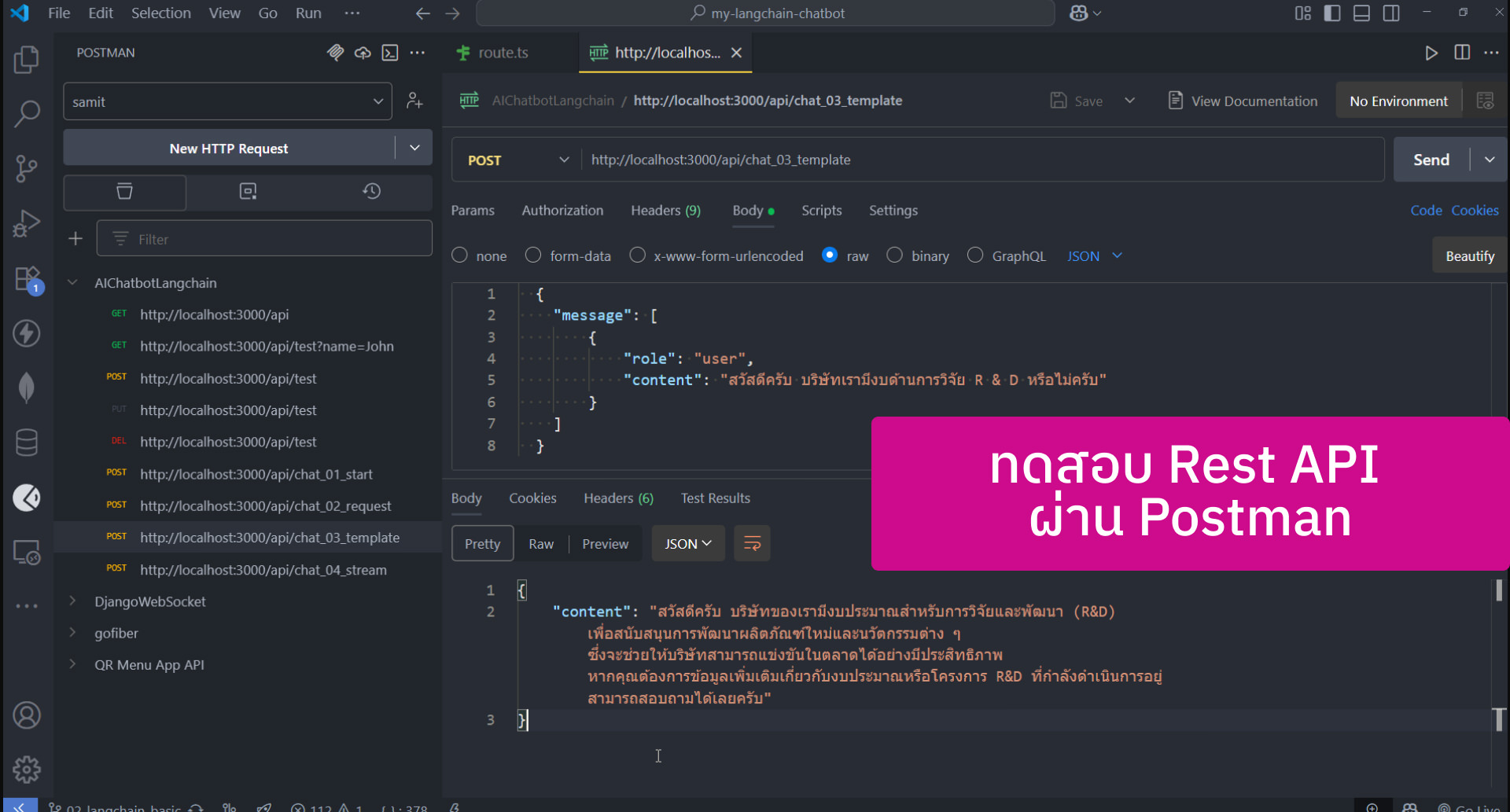Image resolution: width=1510 pixels, height=812 pixels.
Task: Open the request Authorization tab
Action: pyautogui.click(x=562, y=211)
